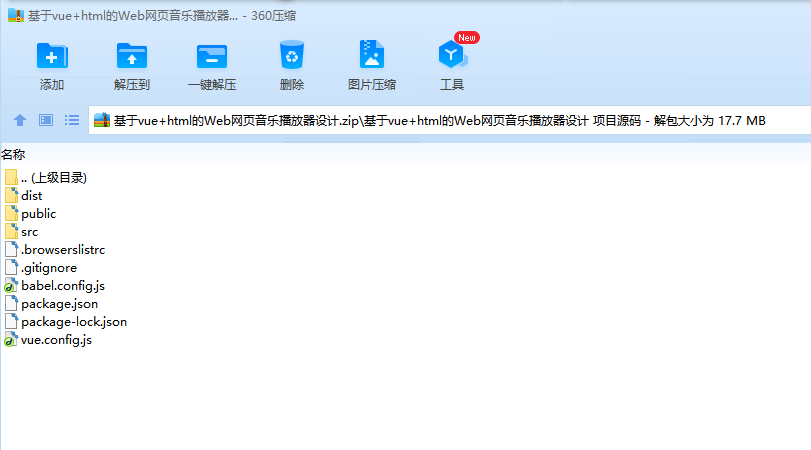
Task: Select the .. (上级目录) parent folder row
Action: tap(46, 177)
